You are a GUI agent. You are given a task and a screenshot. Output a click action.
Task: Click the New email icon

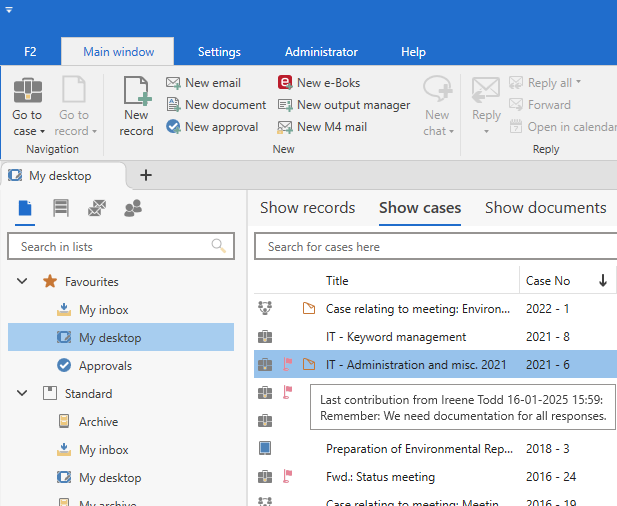(173, 83)
